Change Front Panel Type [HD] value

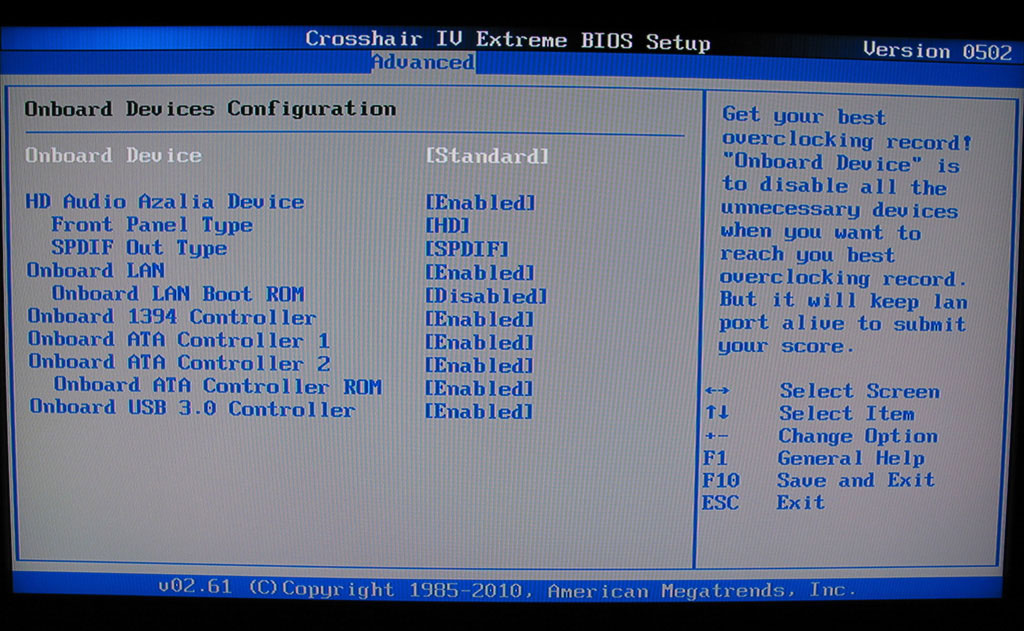(x=447, y=225)
